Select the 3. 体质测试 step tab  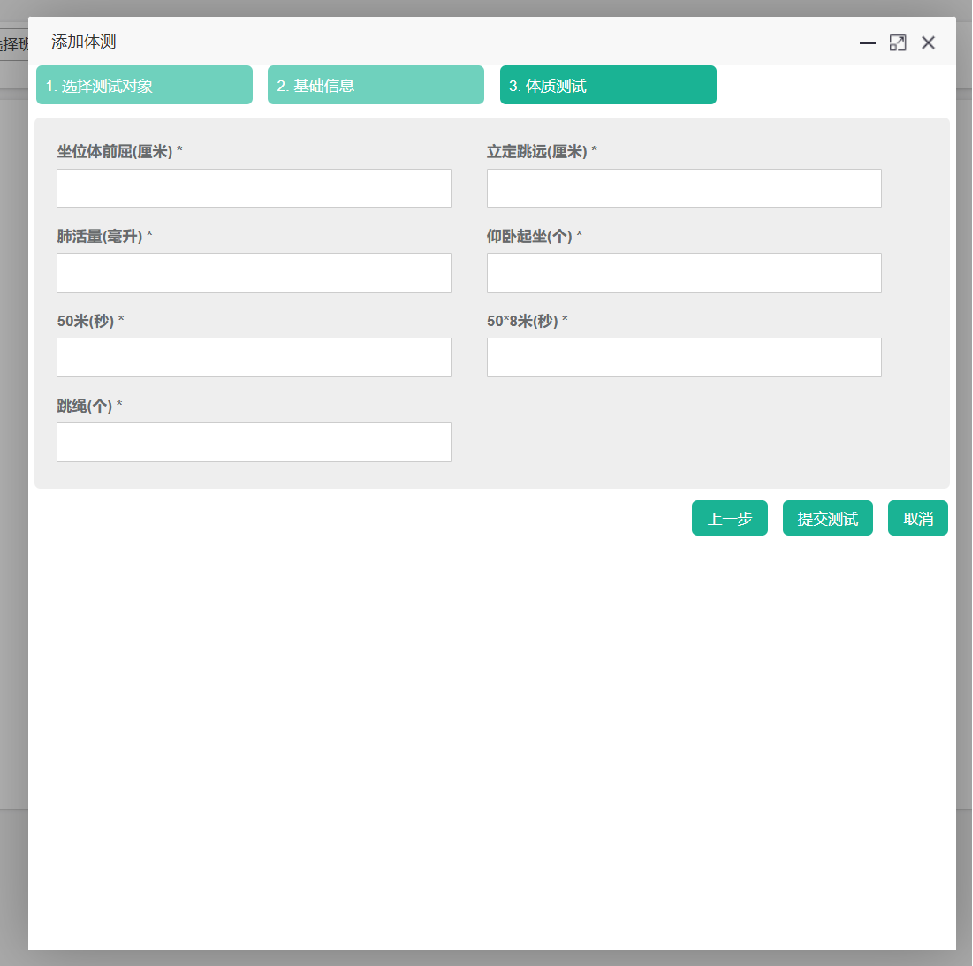608,85
